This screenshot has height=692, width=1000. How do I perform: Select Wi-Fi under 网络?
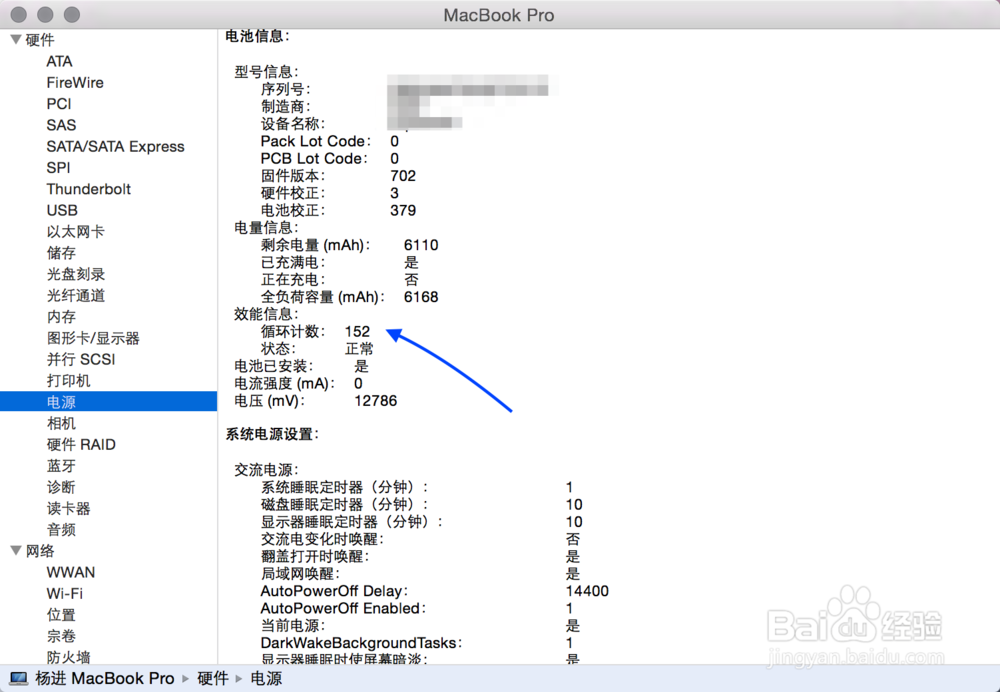(64, 593)
